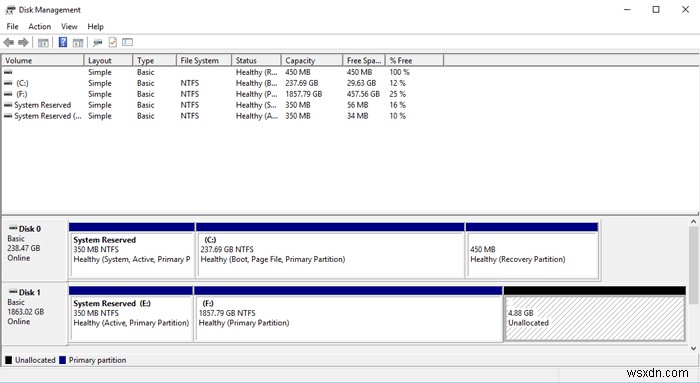Click the Forward arrow toolbar icon
The height and width of the screenshot is (383, 700).
[x=23, y=42]
